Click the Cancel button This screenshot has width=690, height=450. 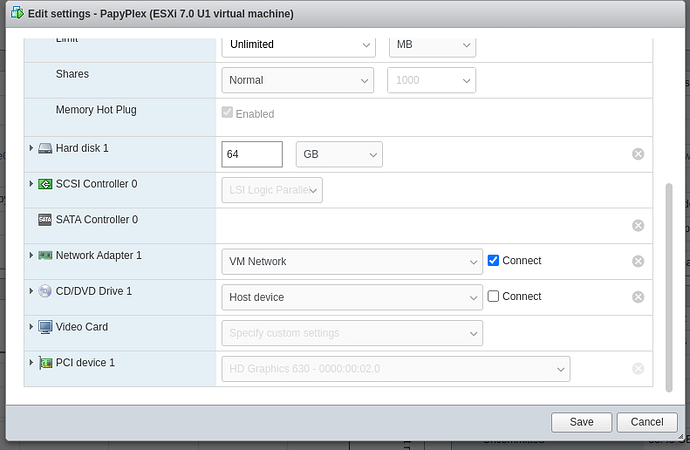tap(647, 422)
